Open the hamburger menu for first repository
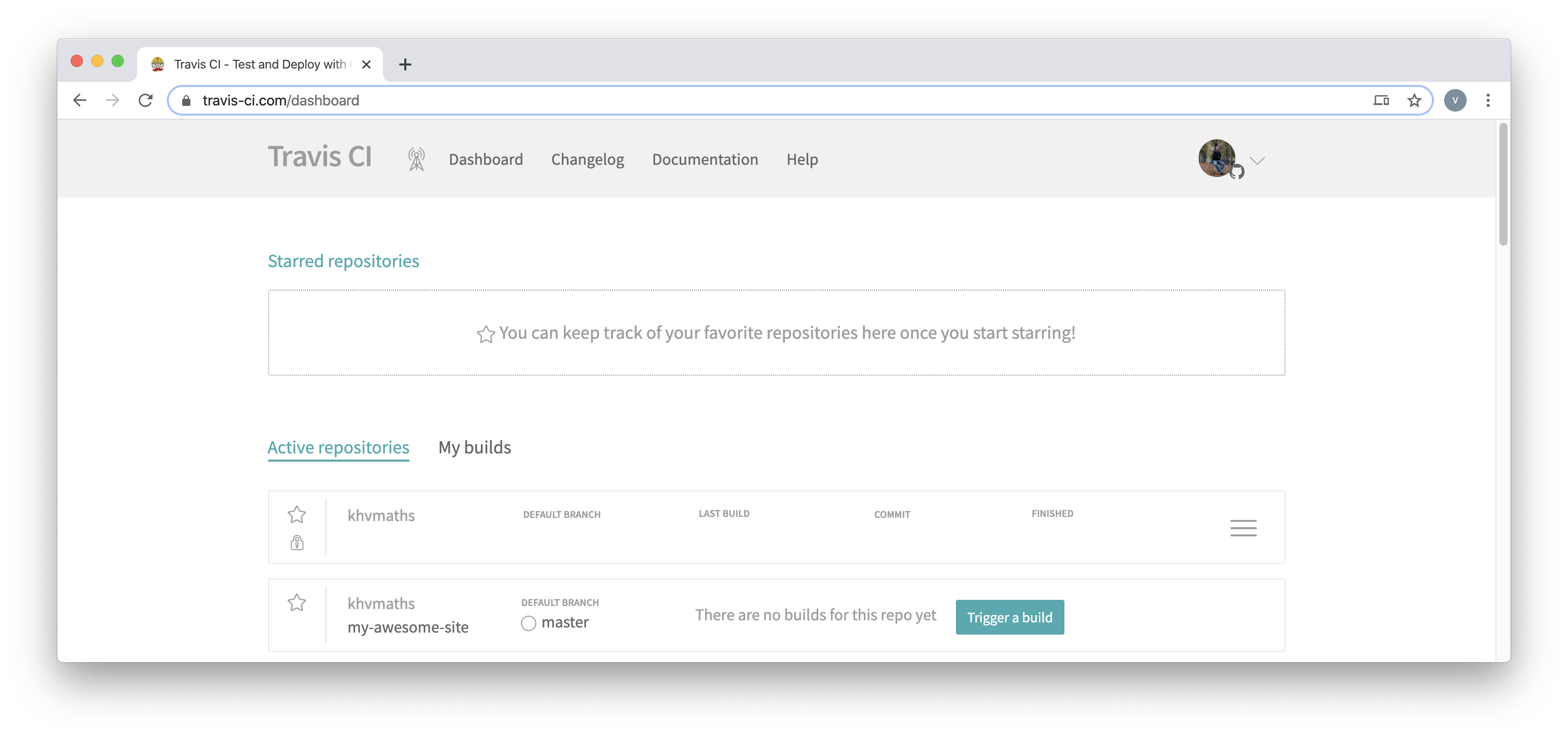This screenshot has height=738, width=1568. tap(1243, 528)
